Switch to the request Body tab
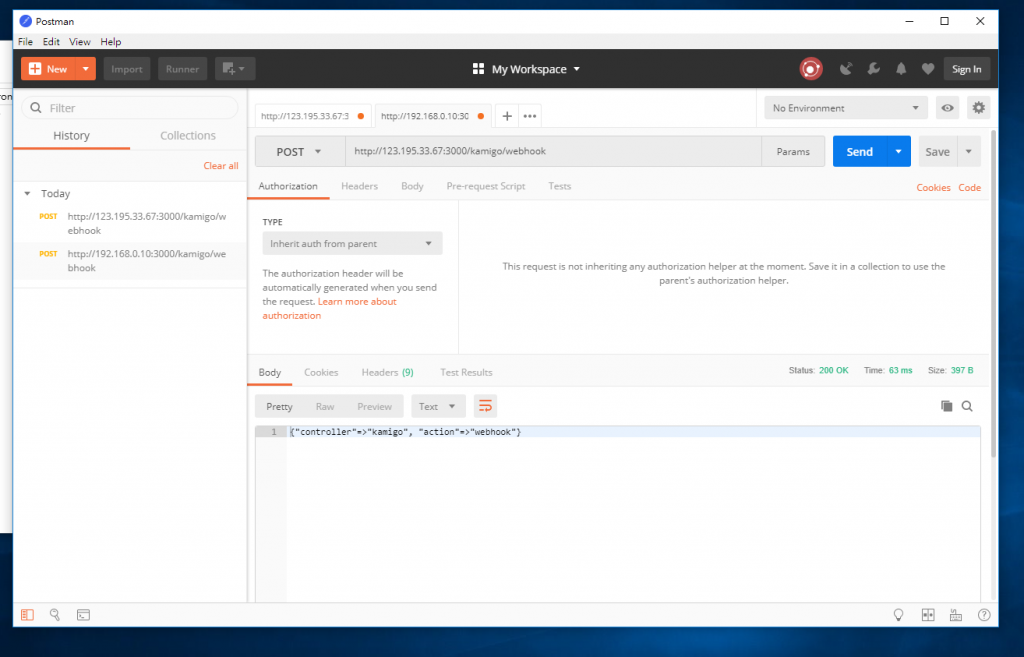 pyautogui.click(x=412, y=186)
